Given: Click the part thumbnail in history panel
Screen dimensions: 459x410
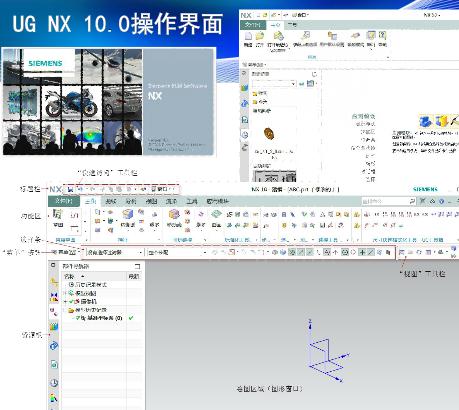Looking at the screenshot, I should 269,134.
